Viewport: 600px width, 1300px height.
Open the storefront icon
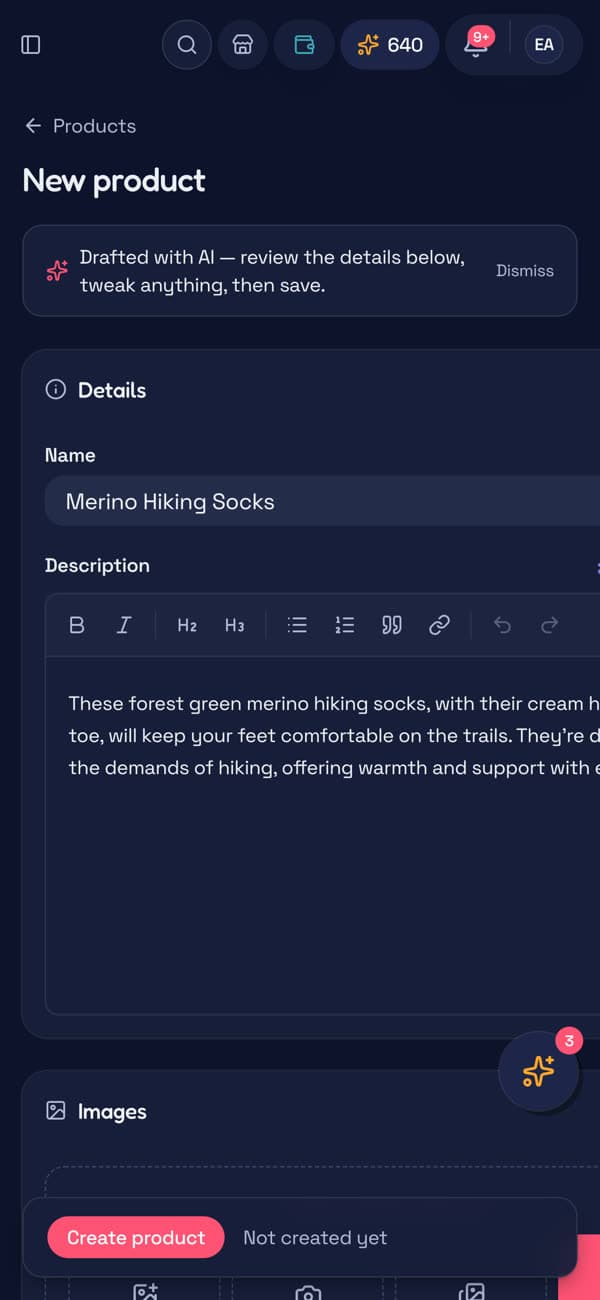(242, 45)
